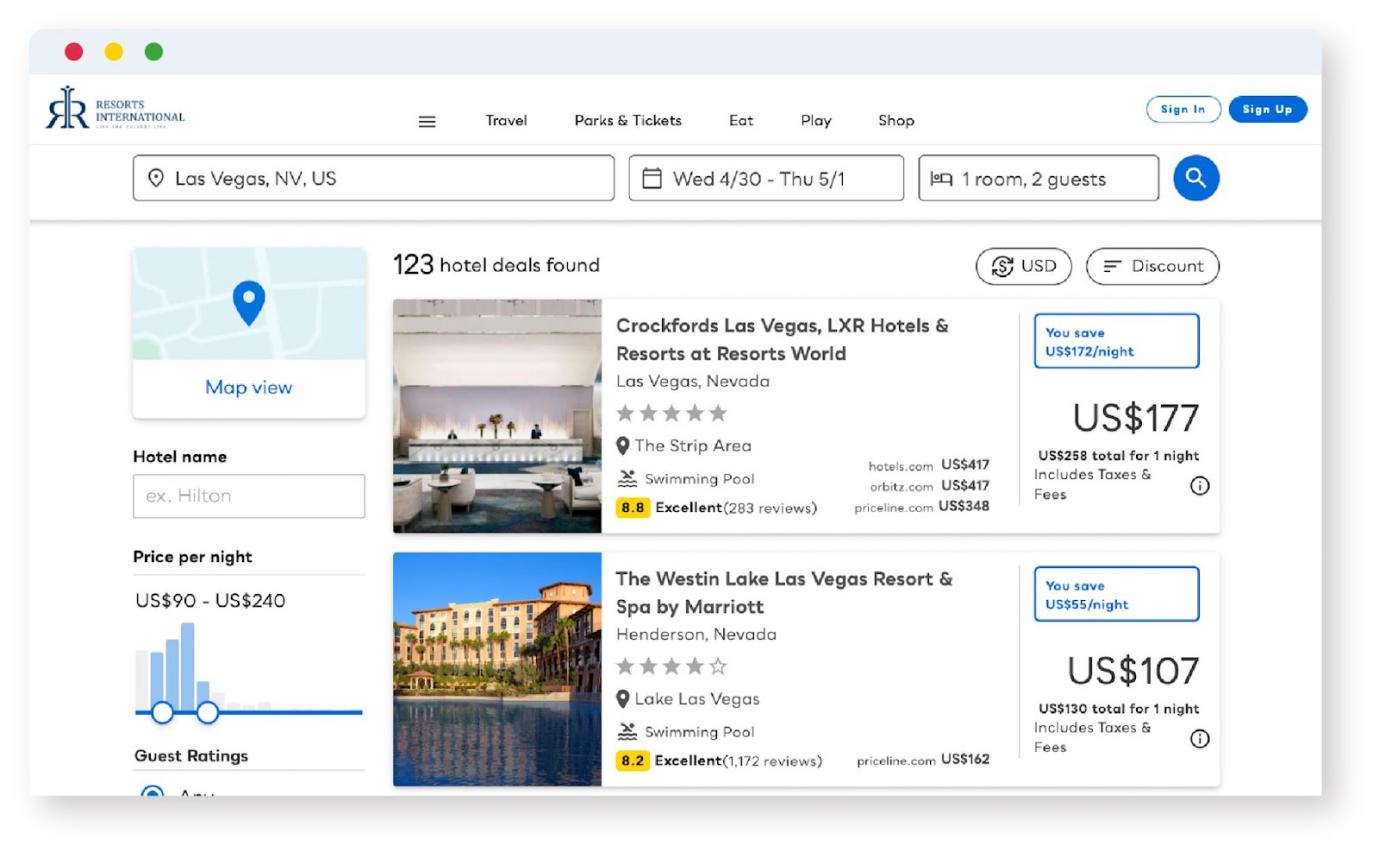This screenshot has height=853, width=1379.
Task: Open the Discount sort dropdown
Action: 1153,266
